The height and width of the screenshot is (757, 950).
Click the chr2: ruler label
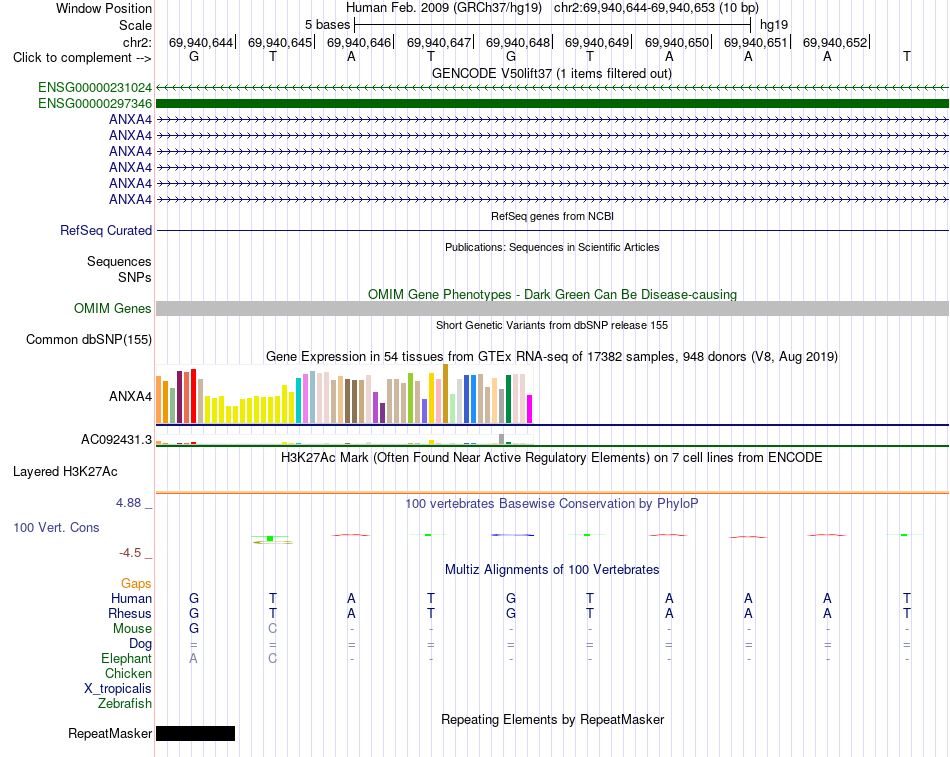point(137,42)
